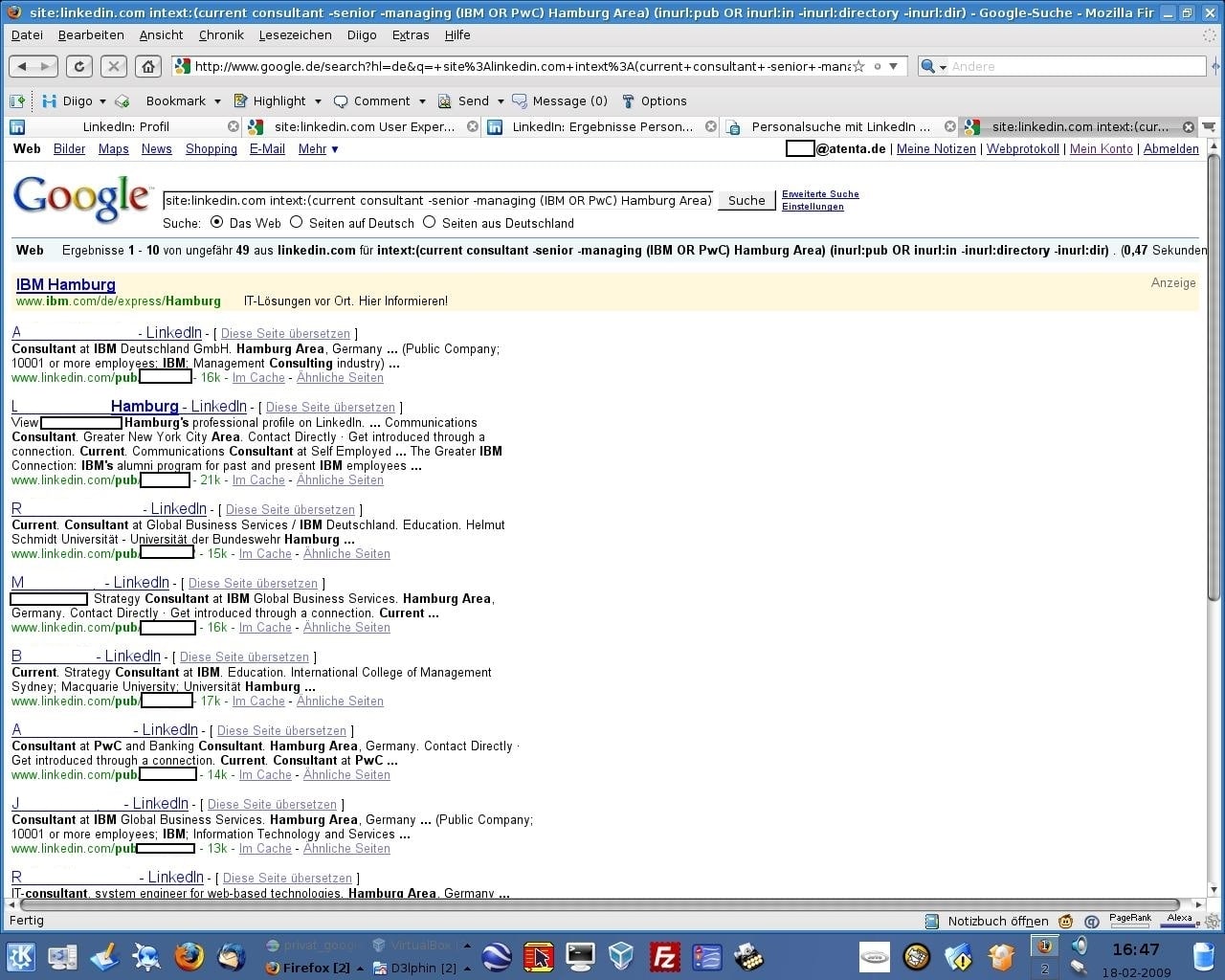Image resolution: width=1225 pixels, height=980 pixels.
Task: Open Google 'Bilder' search link
Action: tap(69, 148)
